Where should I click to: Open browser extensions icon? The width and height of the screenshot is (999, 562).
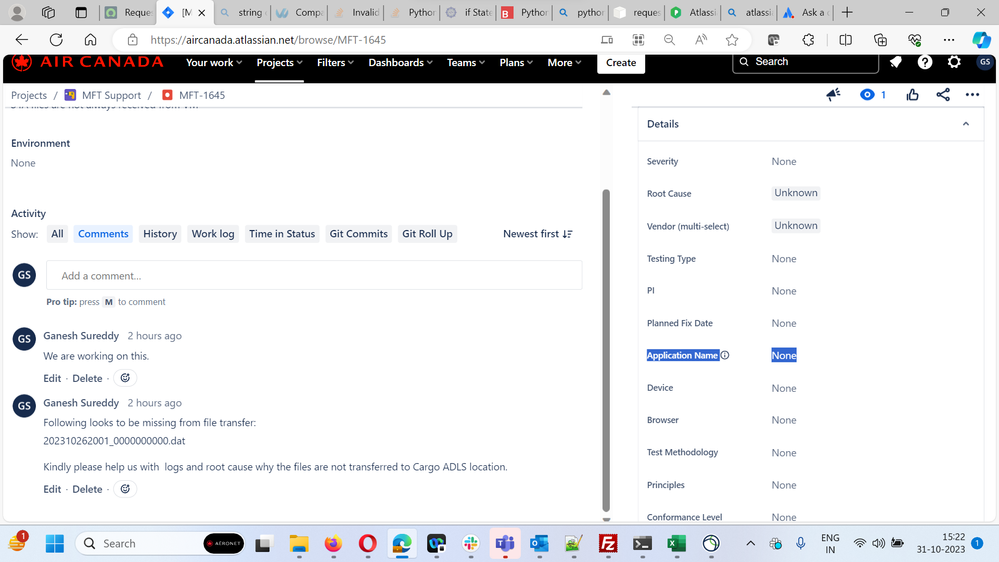(x=808, y=40)
